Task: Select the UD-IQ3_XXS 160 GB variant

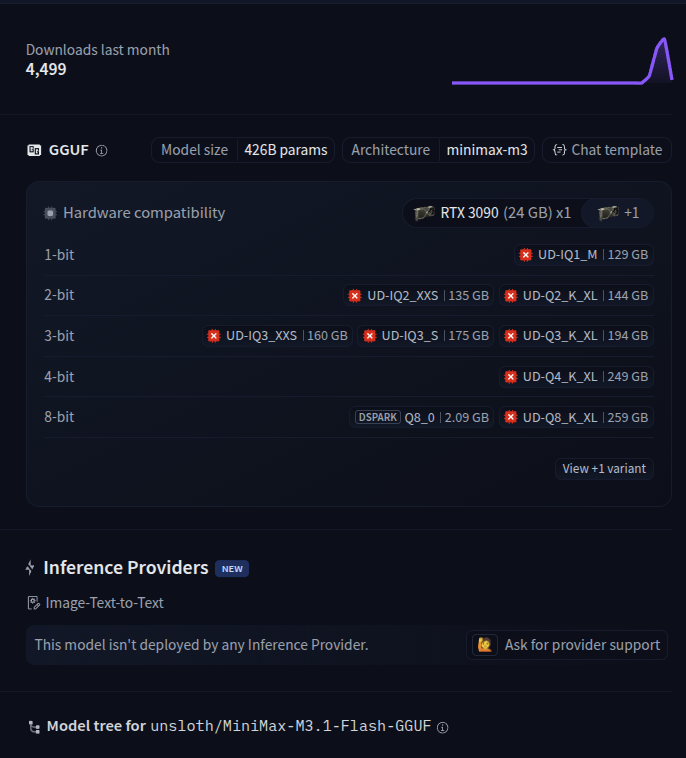Action: tap(277, 335)
